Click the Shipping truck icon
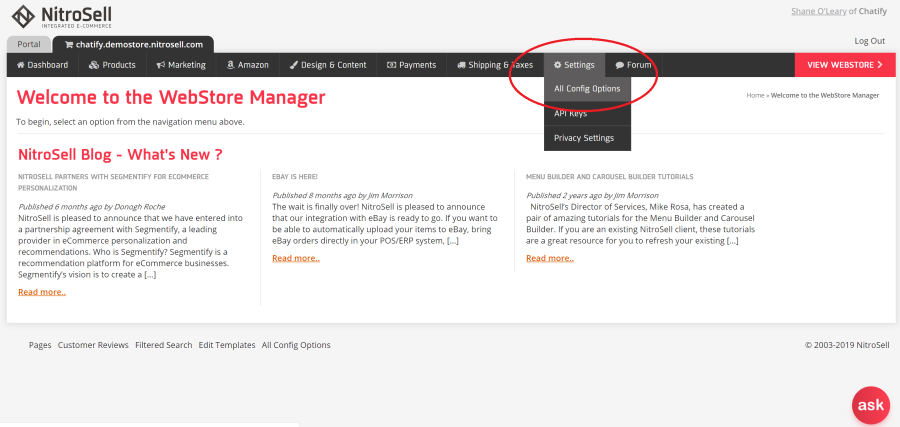The height and width of the screenshot is (427, 900). click(x=461, y=65)
